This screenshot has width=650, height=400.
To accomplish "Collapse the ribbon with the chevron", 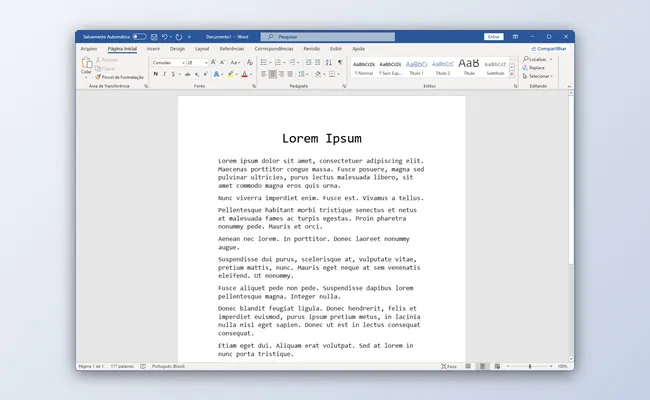I will pyautogui.click(x=569, y=86).
